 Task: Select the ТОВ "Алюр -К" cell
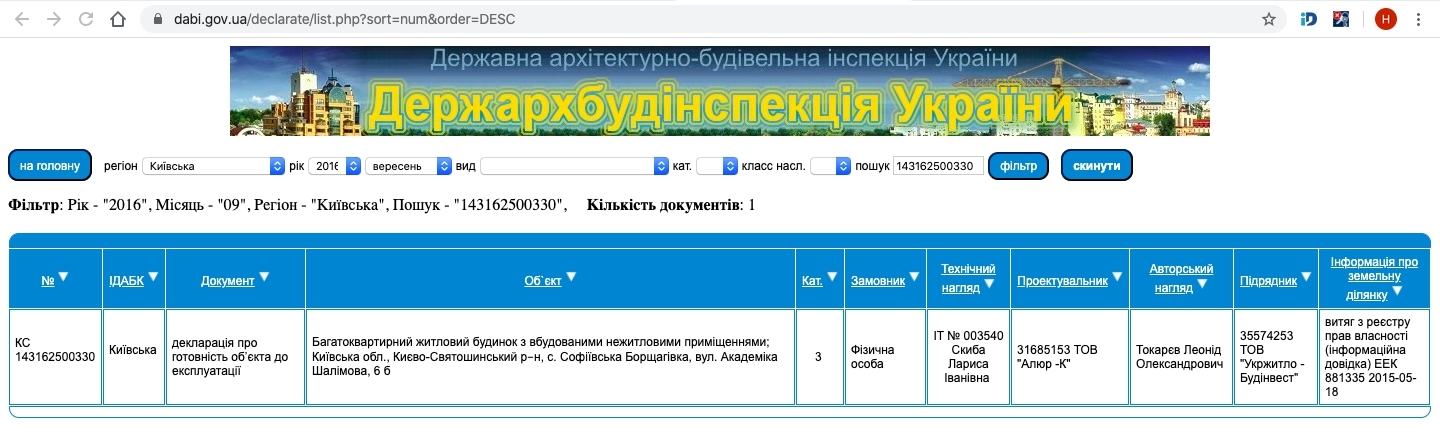(1069, 357)
